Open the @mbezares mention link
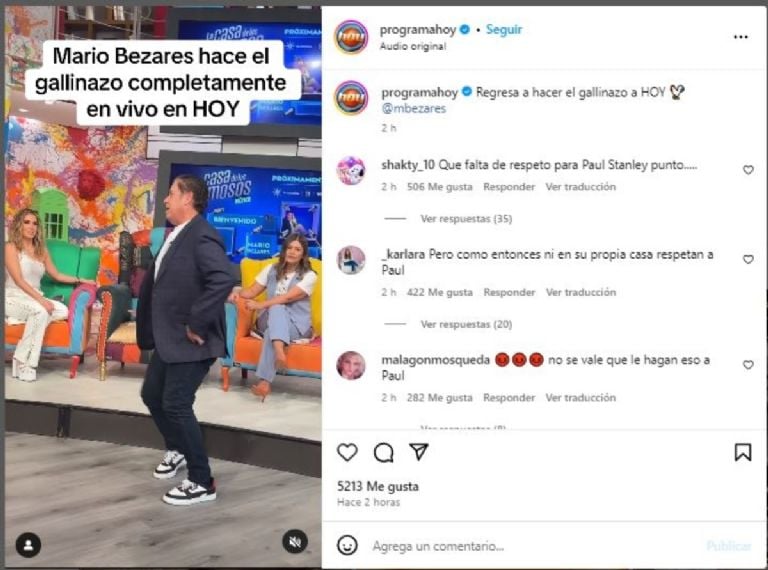 pos(413,108)
